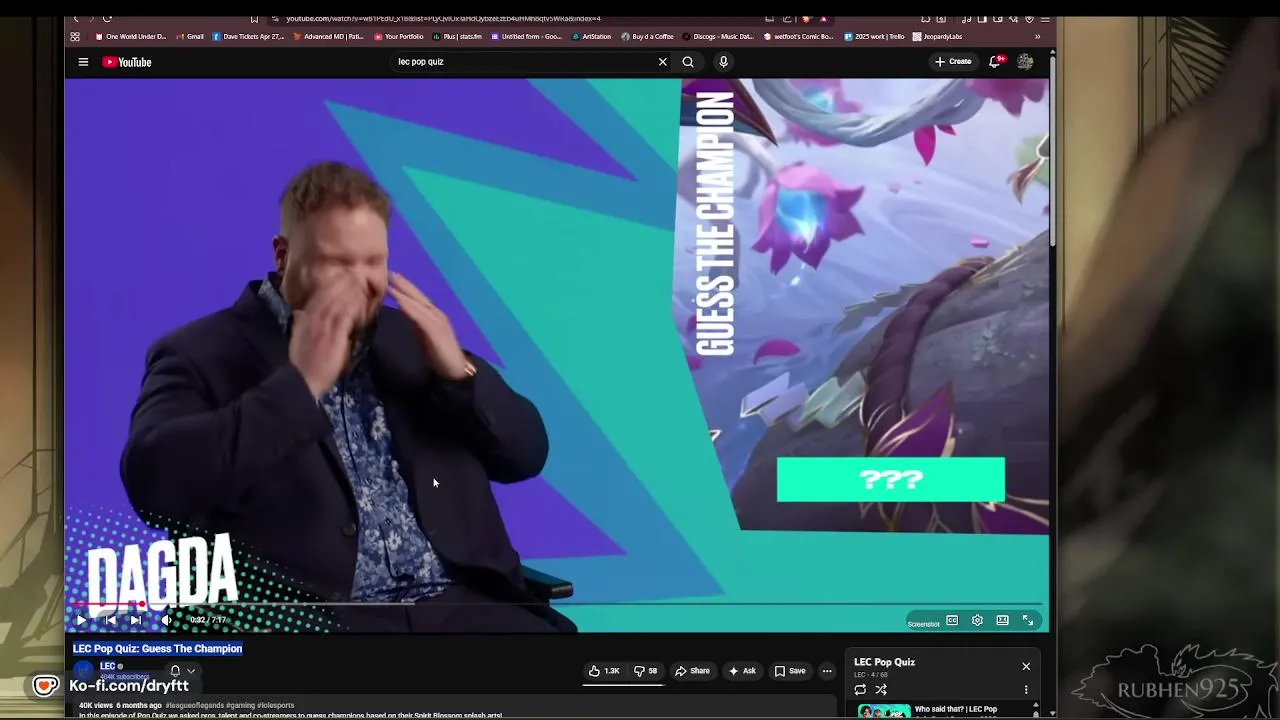Seek along the video progress bar

tap(558, 604)
